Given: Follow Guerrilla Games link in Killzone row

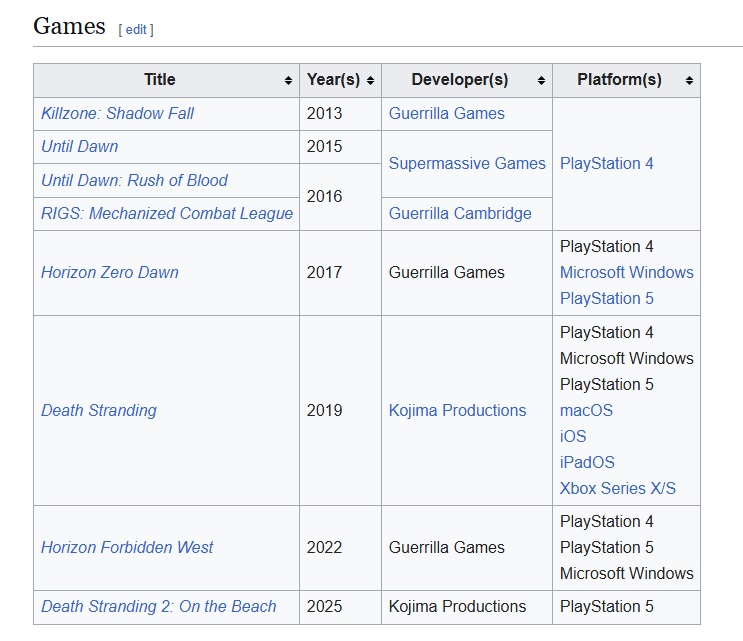Looking at the screenshot, I should click(446, 114).
